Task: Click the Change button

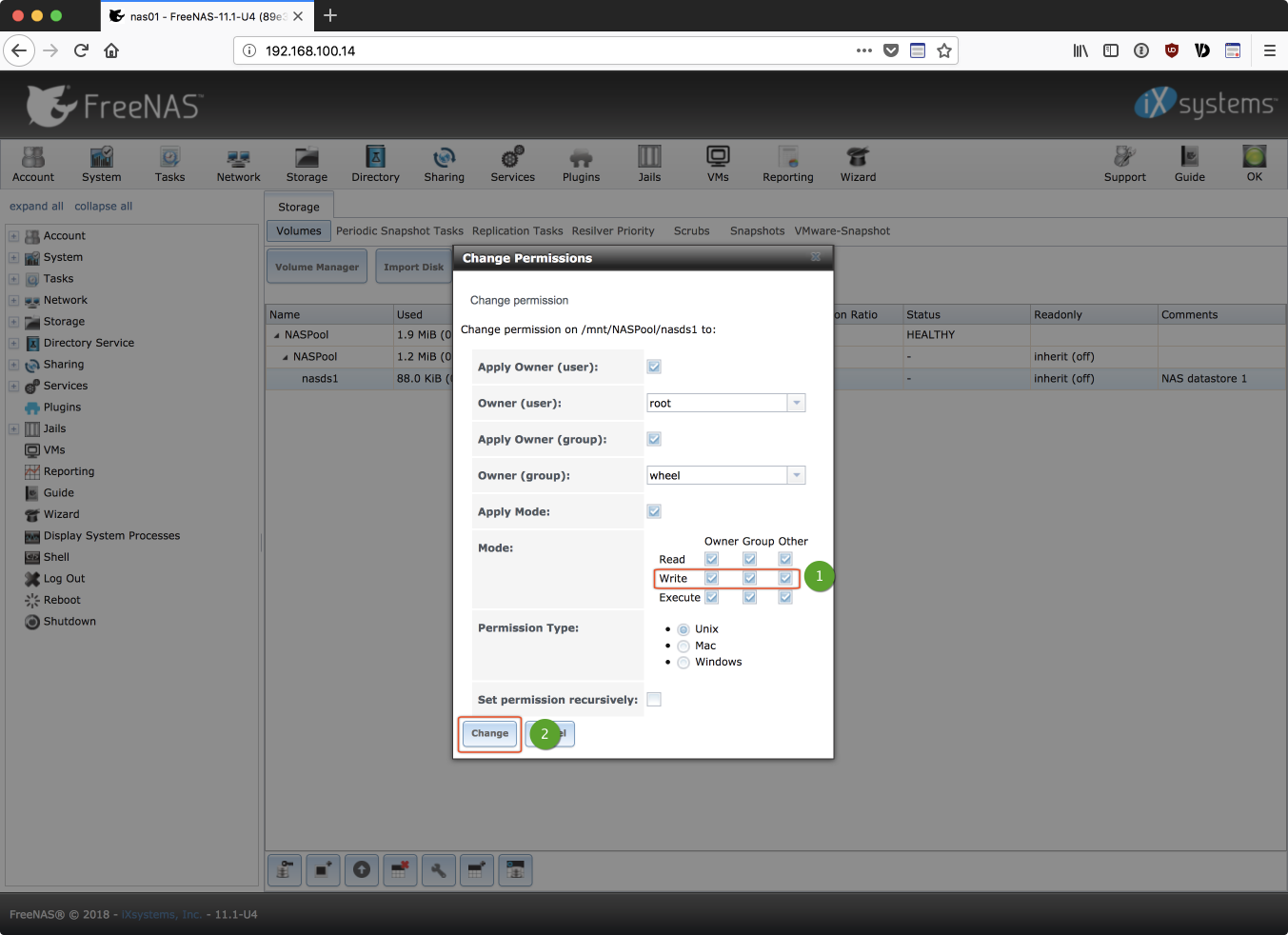Action: [x=489, y=734]
